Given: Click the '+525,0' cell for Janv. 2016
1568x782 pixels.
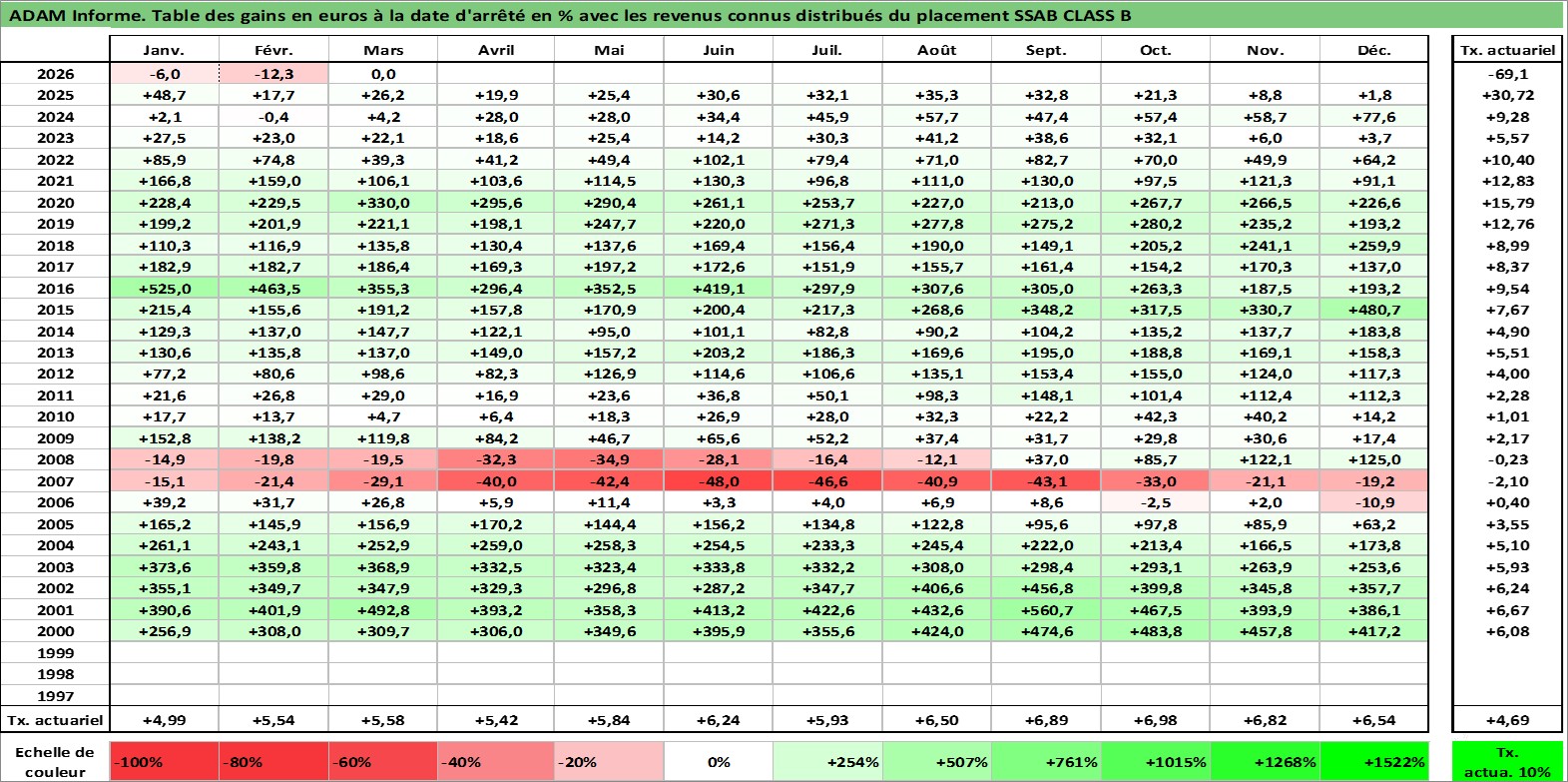Looking at the screenshot, I should (x=164, y=289).
